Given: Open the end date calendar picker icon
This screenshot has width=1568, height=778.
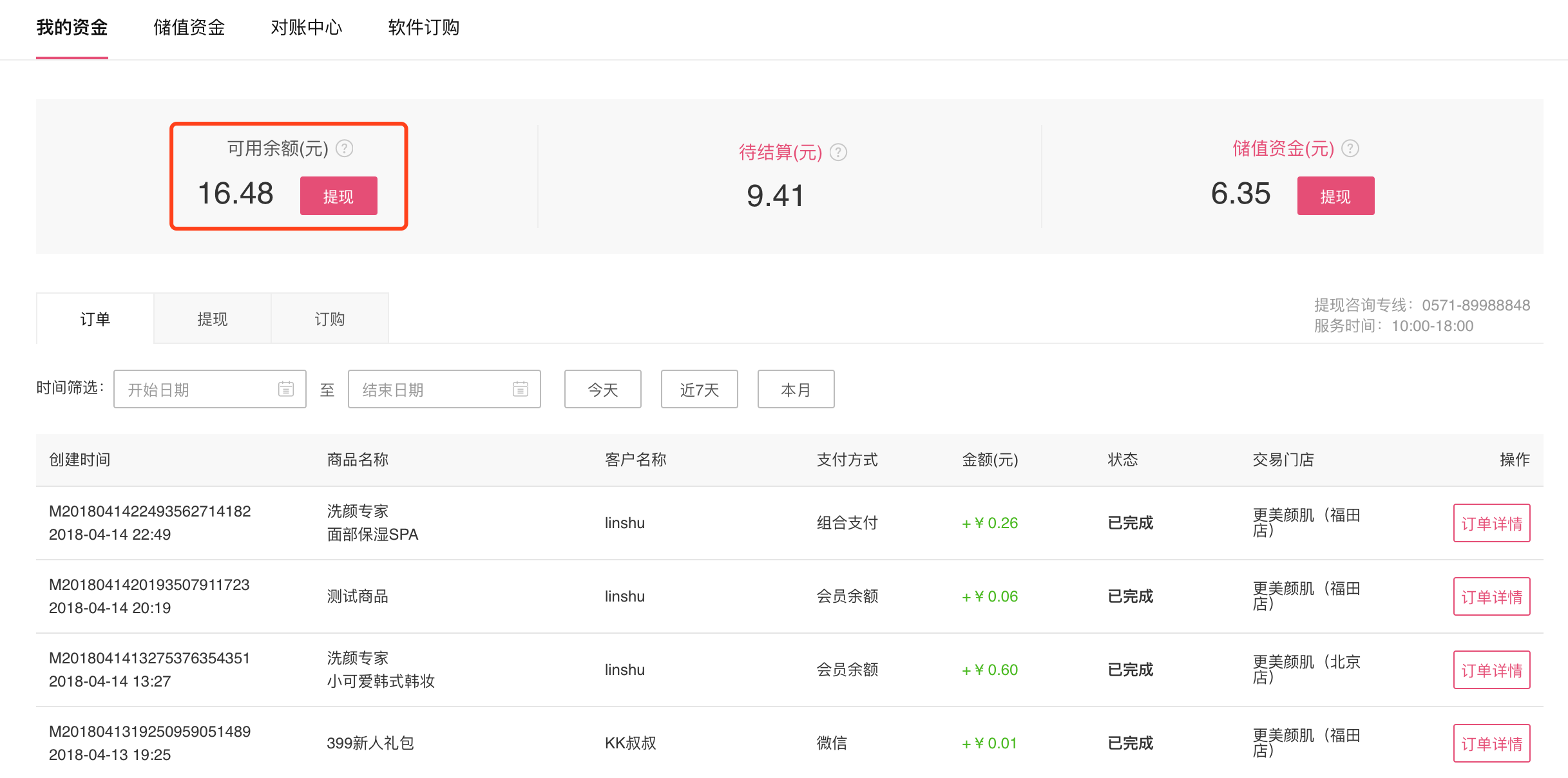Looking at the screenshot, I should point(520,389).
